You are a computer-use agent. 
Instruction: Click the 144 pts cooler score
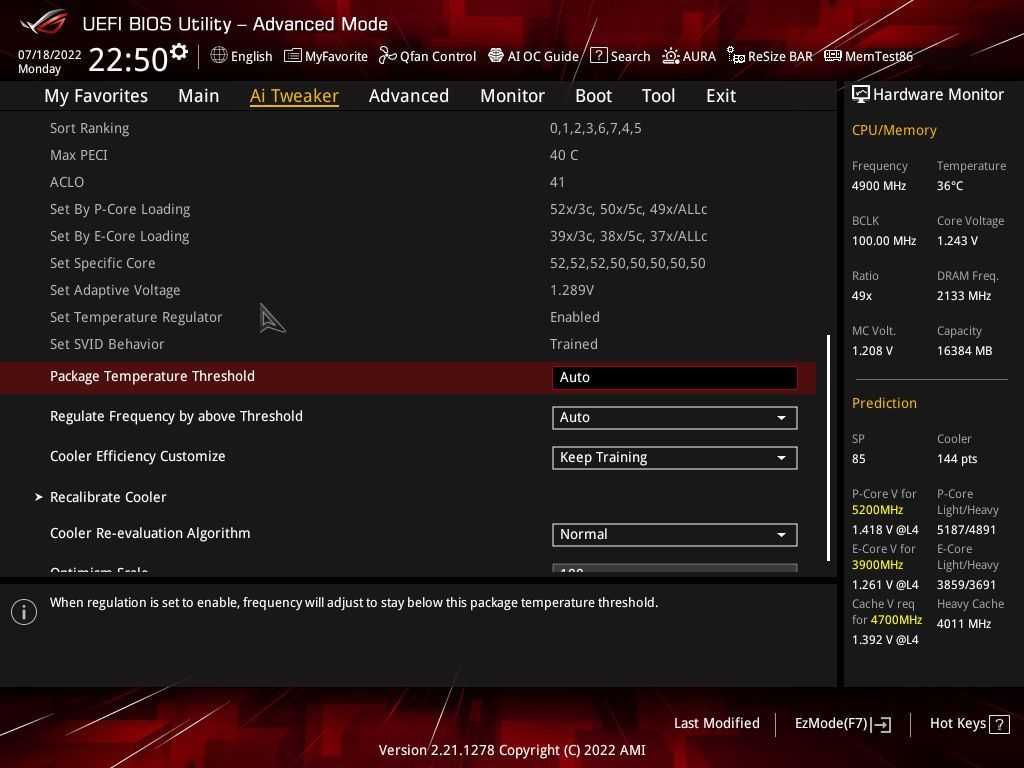[957, 459]
